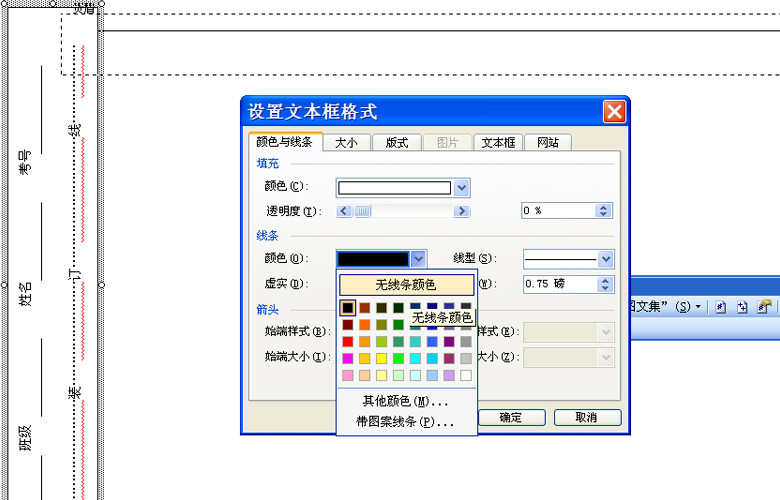Click the 0.75 磅 line weight field
Viewport: 780px width, 500px height.
(560, 284)
